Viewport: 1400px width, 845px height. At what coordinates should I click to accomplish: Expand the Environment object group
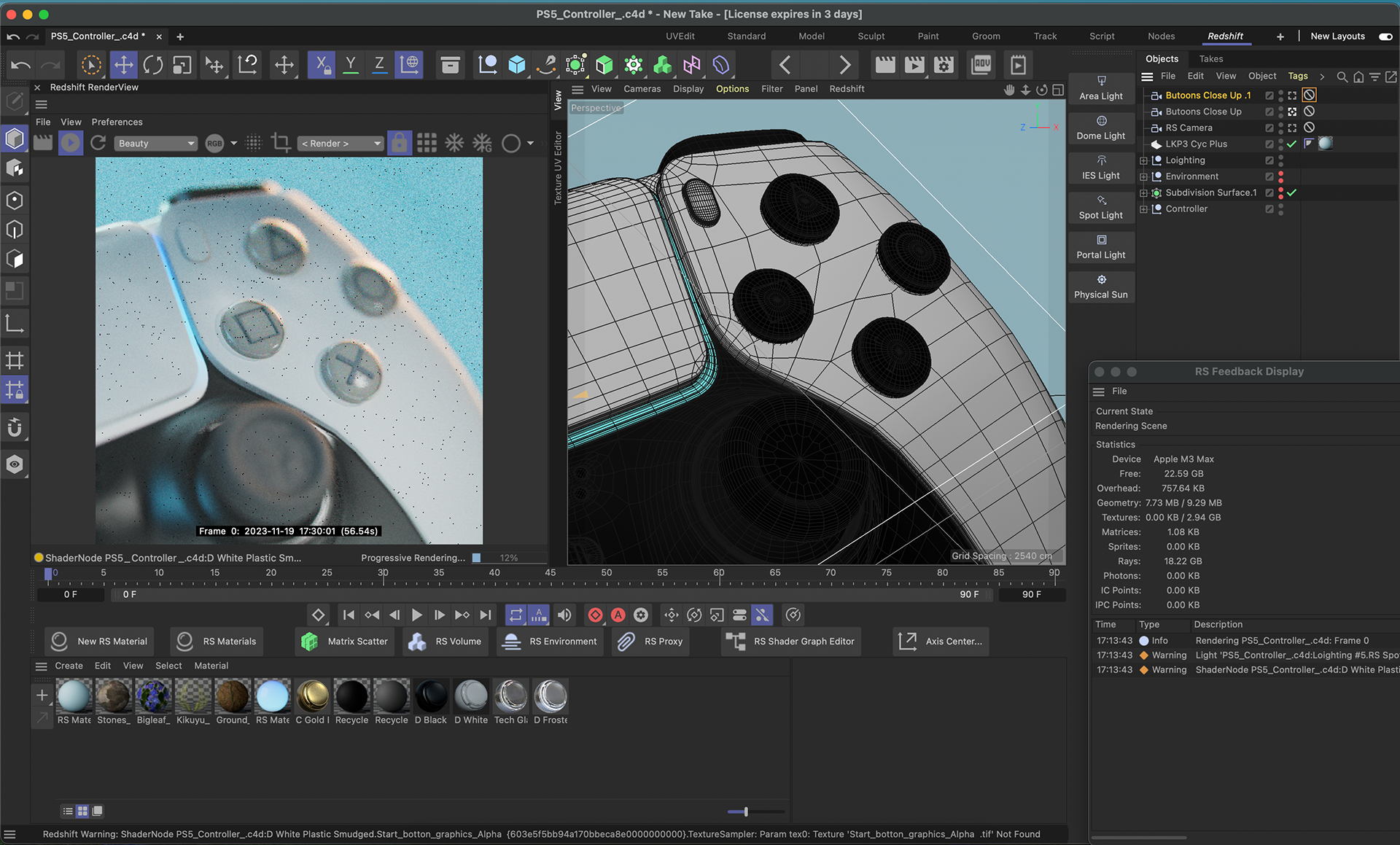pyautogui.click(x=1143, y=176)
